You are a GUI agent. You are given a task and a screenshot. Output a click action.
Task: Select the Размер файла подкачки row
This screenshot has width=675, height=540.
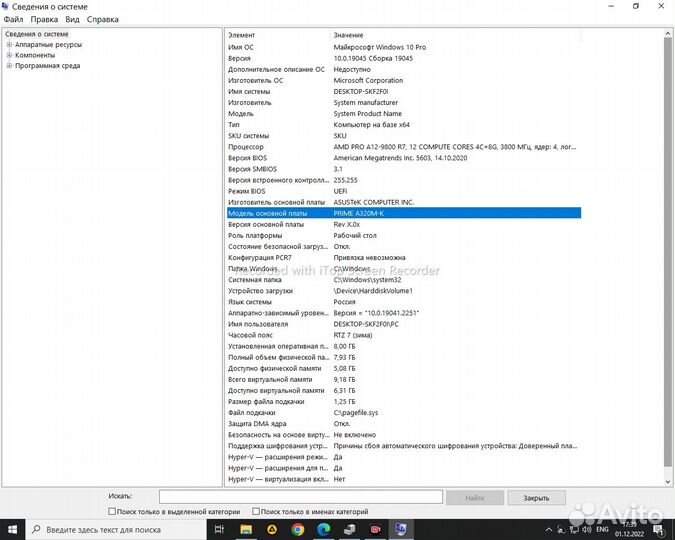tap(404, 402)
